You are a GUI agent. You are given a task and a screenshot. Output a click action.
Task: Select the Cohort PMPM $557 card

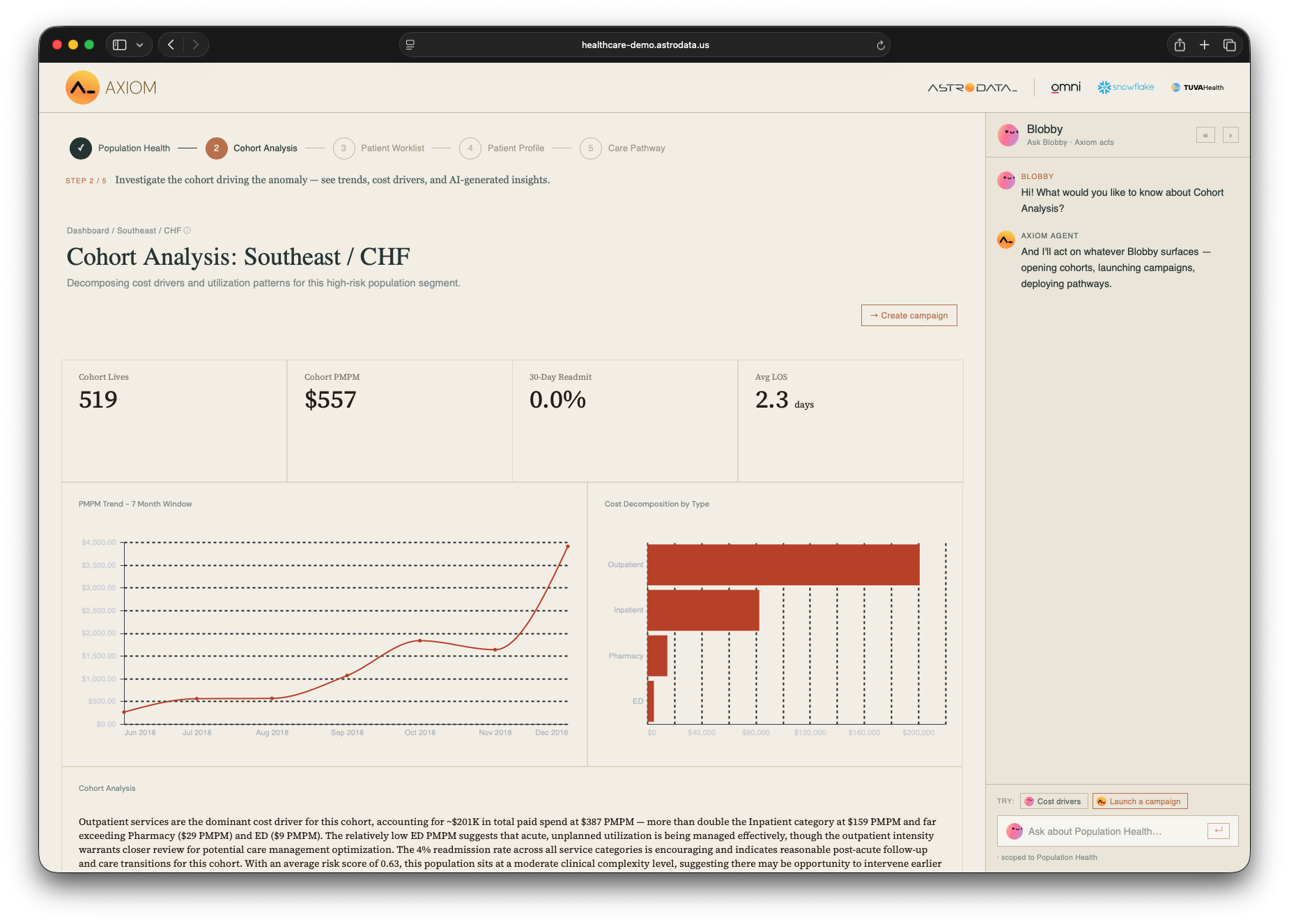[x=399, y=421]
